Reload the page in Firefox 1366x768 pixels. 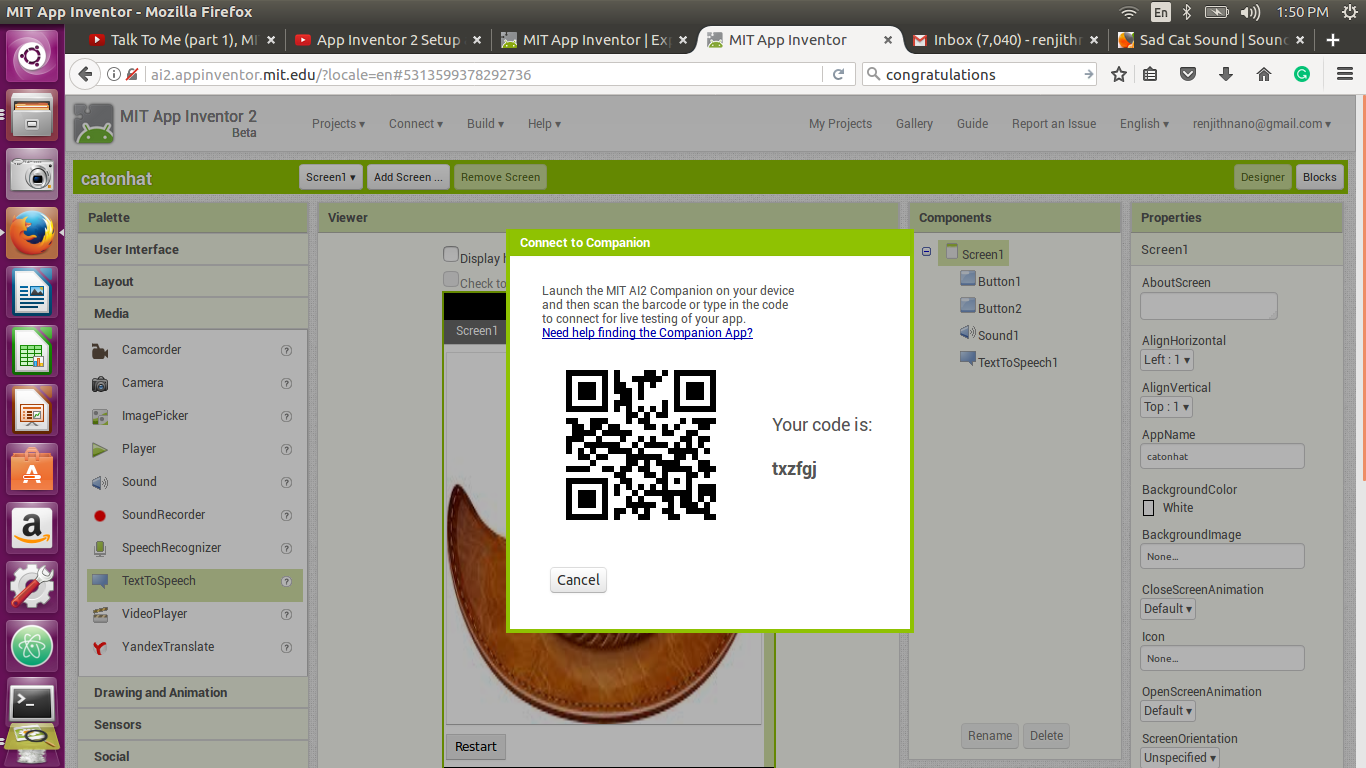pyautogui.click(x=838, y=74)
